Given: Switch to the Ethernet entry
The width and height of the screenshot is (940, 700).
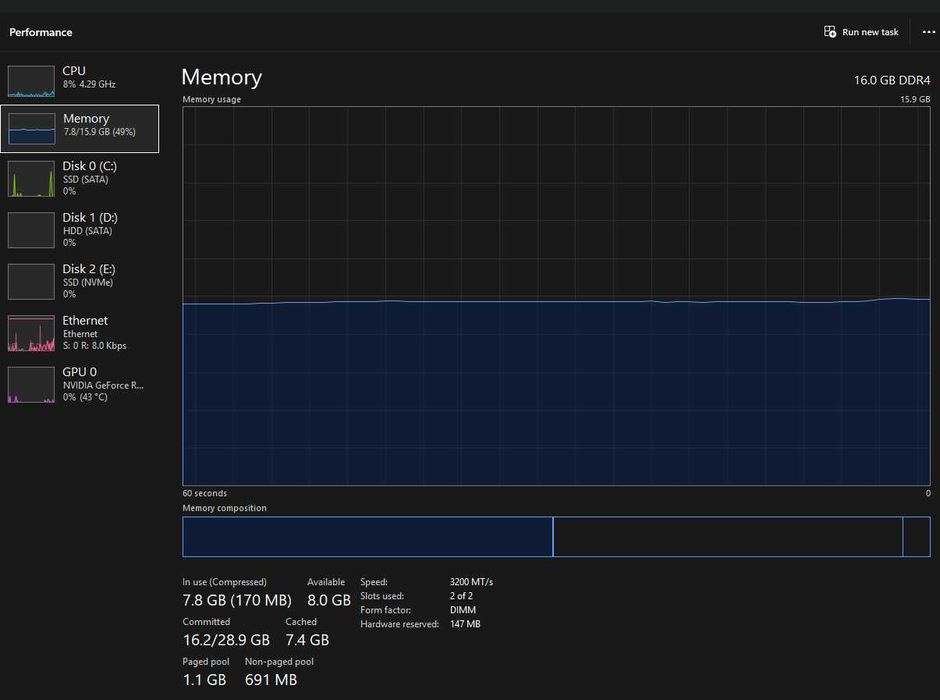Looking at the screenshot, I should click(x=80, y=333).
